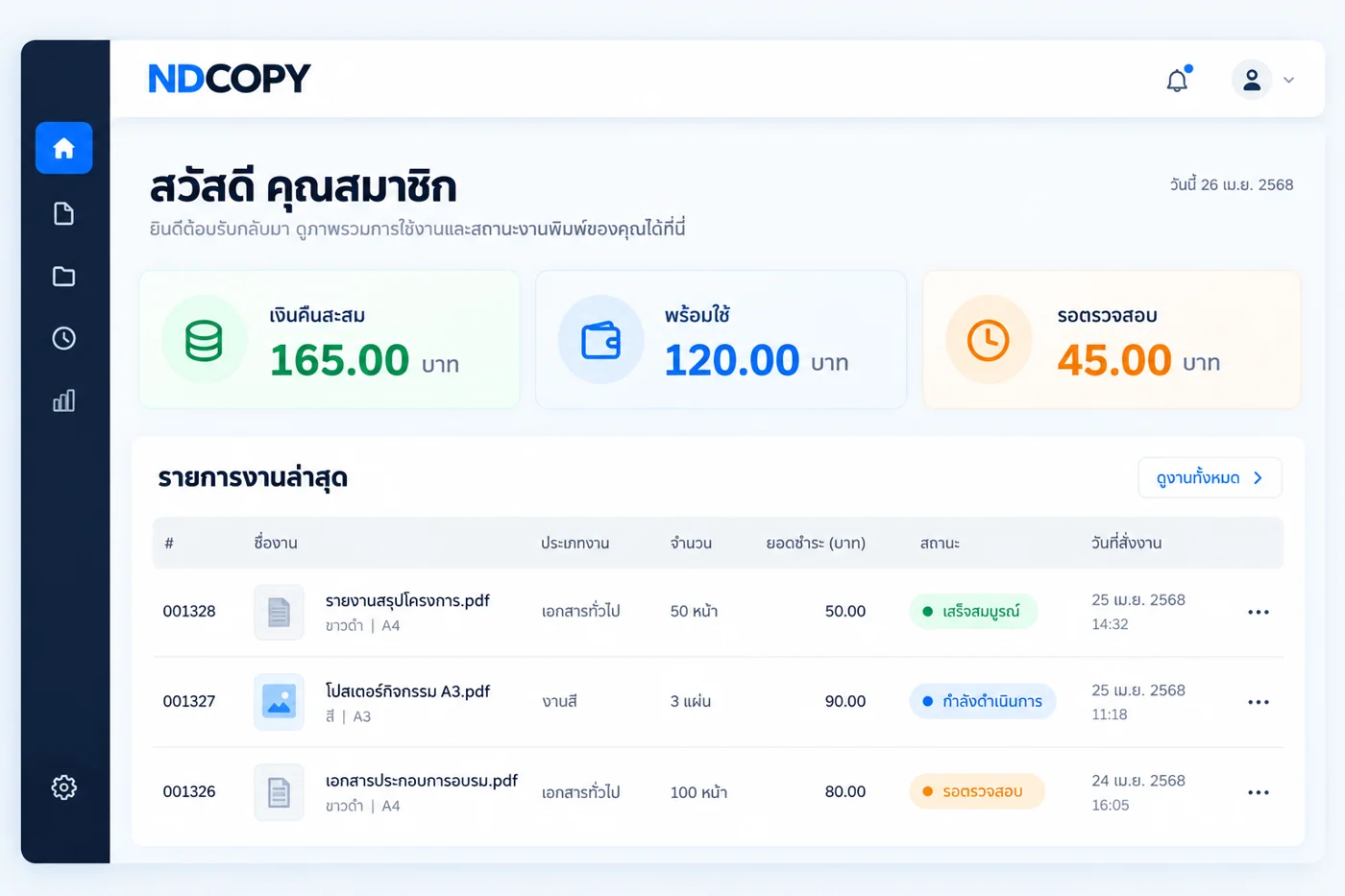Open the document page icon in sidebar
Viewport: 1345px width, 896px height.
(64, 213)
